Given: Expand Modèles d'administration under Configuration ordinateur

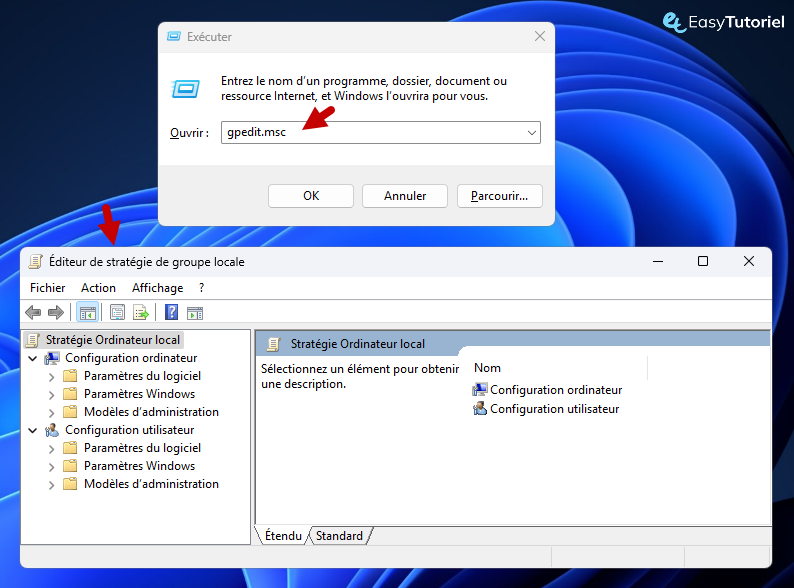Looking at the screenshot, I should pos(52,412).
